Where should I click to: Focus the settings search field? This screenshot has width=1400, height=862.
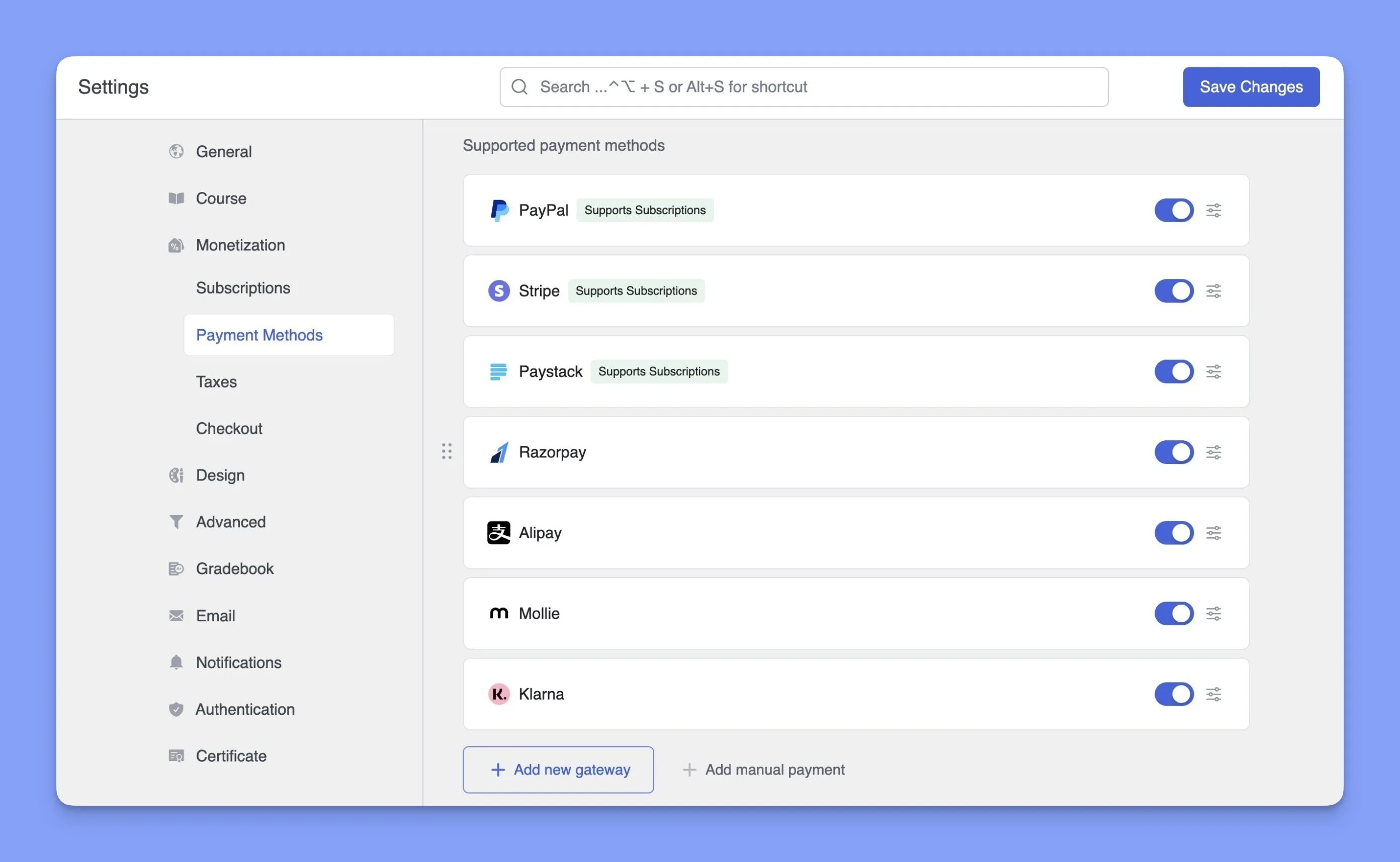[804, 87]
